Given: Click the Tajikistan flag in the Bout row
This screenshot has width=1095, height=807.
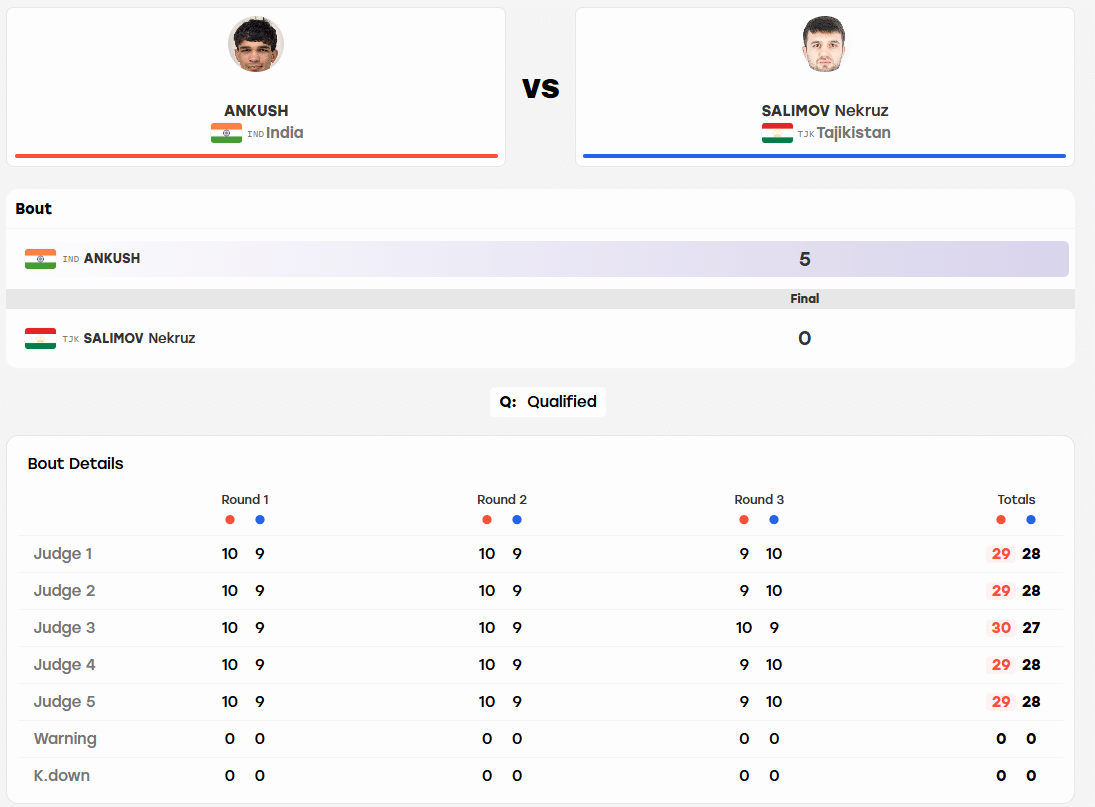Looking at the screenshot, I should point(41,339).
